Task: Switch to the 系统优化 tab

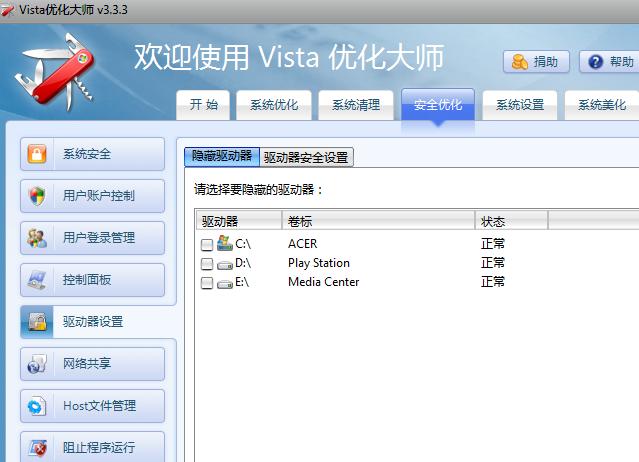Action: [274, 105]
